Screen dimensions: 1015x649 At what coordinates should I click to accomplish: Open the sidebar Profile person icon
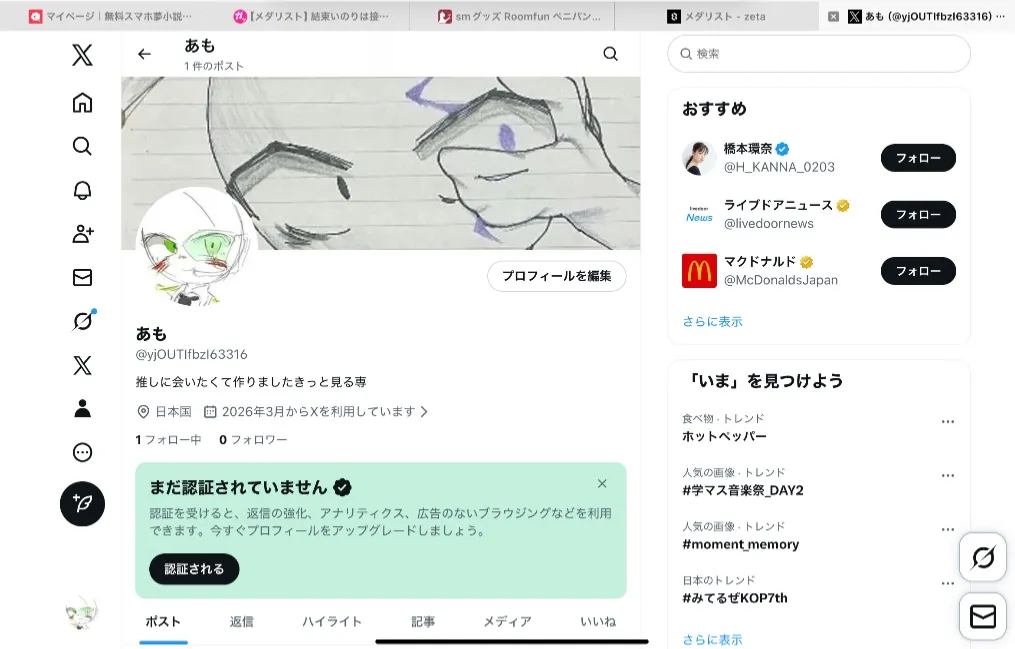[x=82, y=408]
